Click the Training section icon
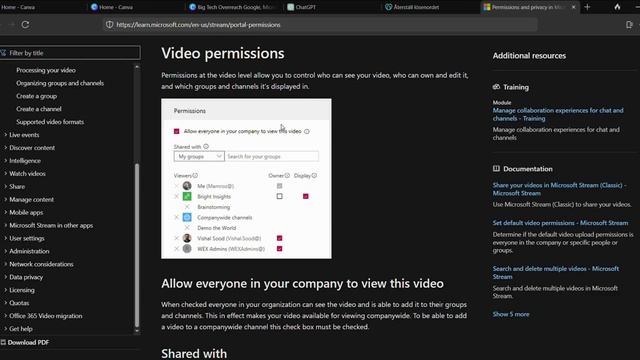Screen dimensions: 640x360 (x=496, y=87)
